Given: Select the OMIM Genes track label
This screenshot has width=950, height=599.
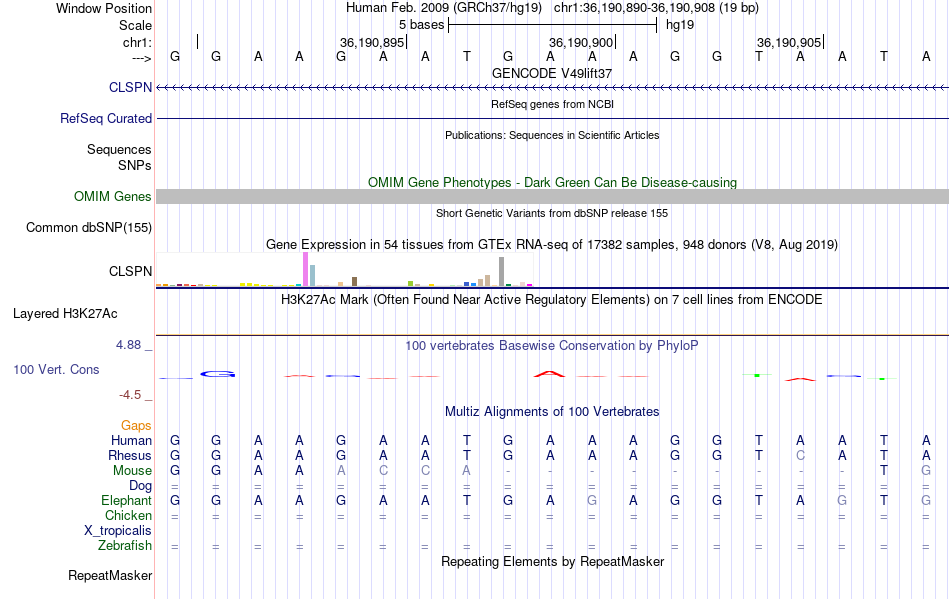Looking at the screenshot, I should click(113, 196).
